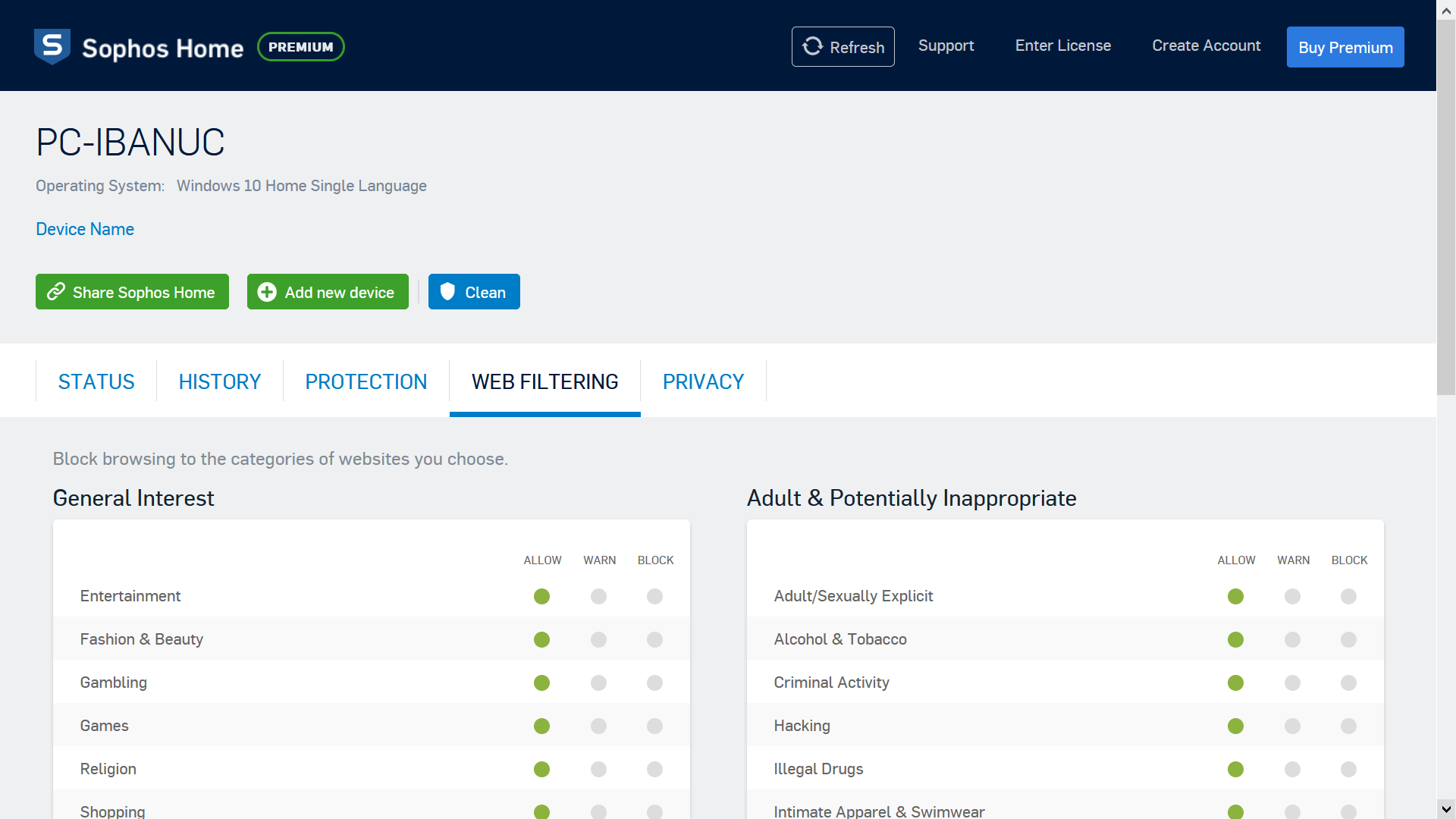Set Hacking to Warn
Screen dimensions: 1456x819
point(1292,726)
